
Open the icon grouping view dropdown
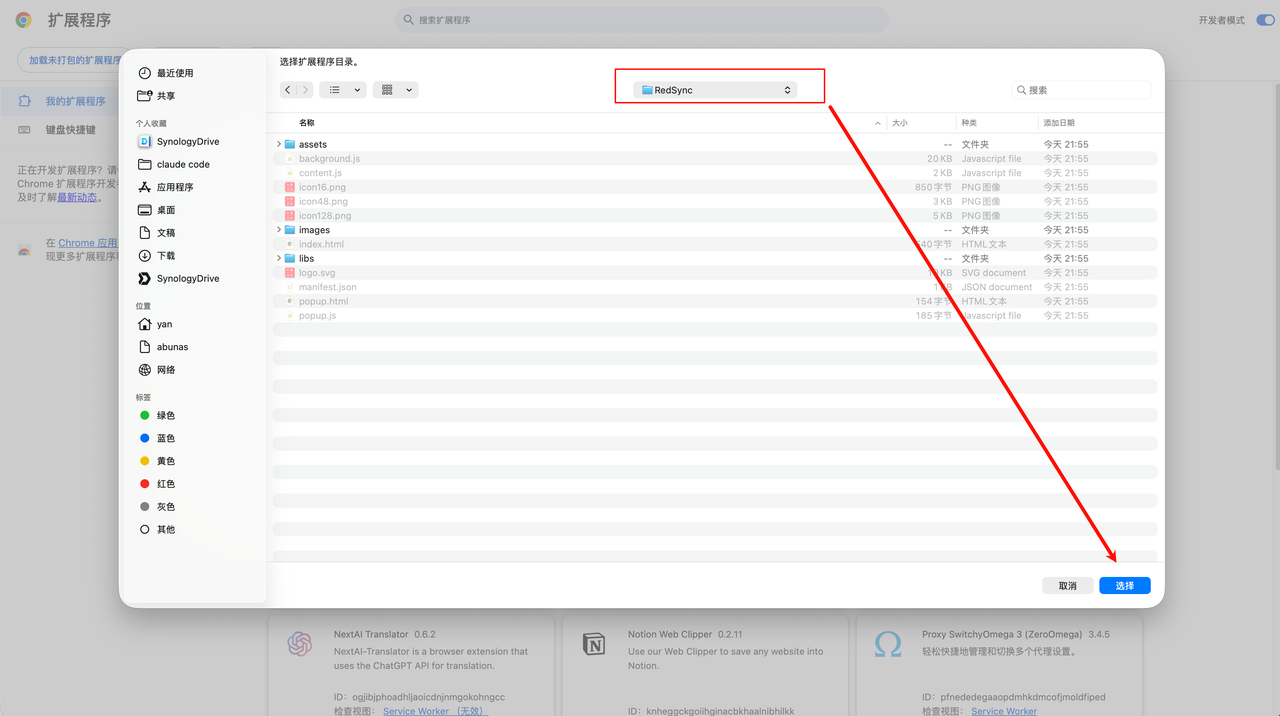click(x=395, y=90)
